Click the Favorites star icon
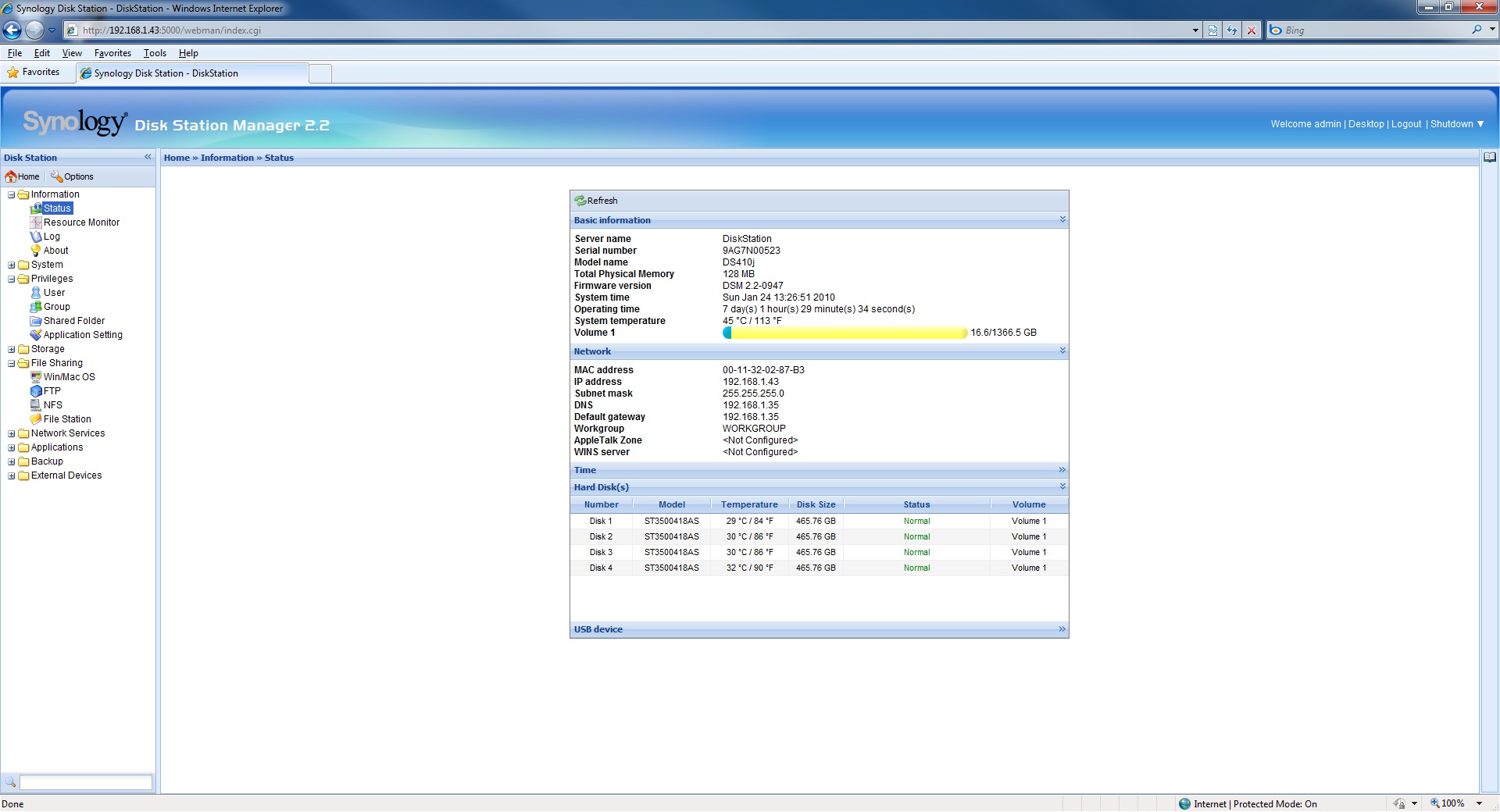The image size is (1500, 812). click(x=12, y=73)
